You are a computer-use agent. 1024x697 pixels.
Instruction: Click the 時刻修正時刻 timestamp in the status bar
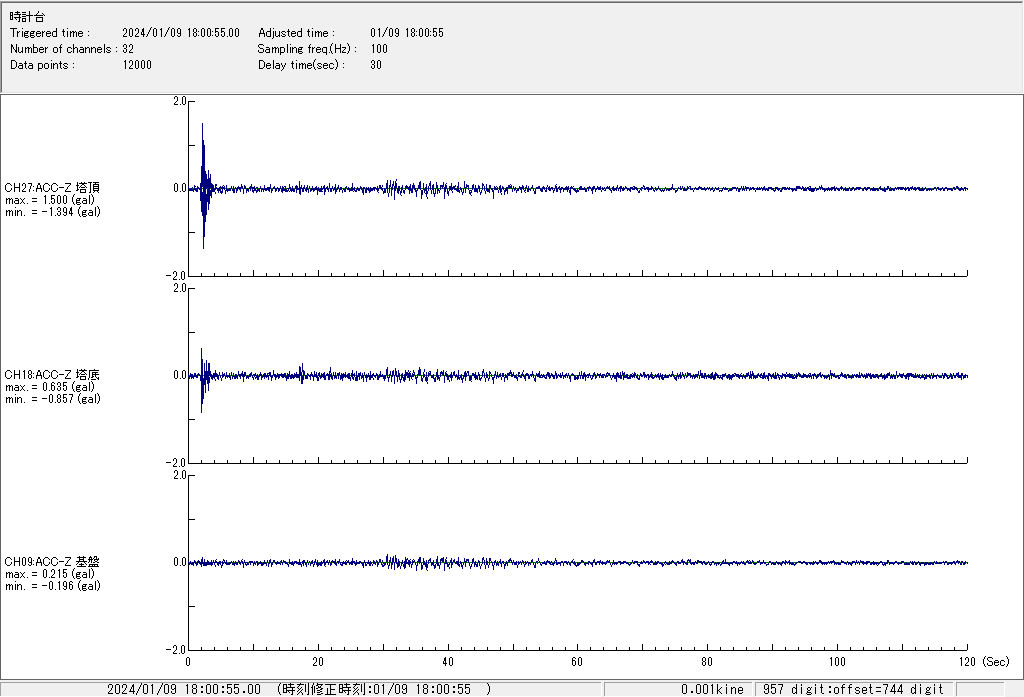384,689
